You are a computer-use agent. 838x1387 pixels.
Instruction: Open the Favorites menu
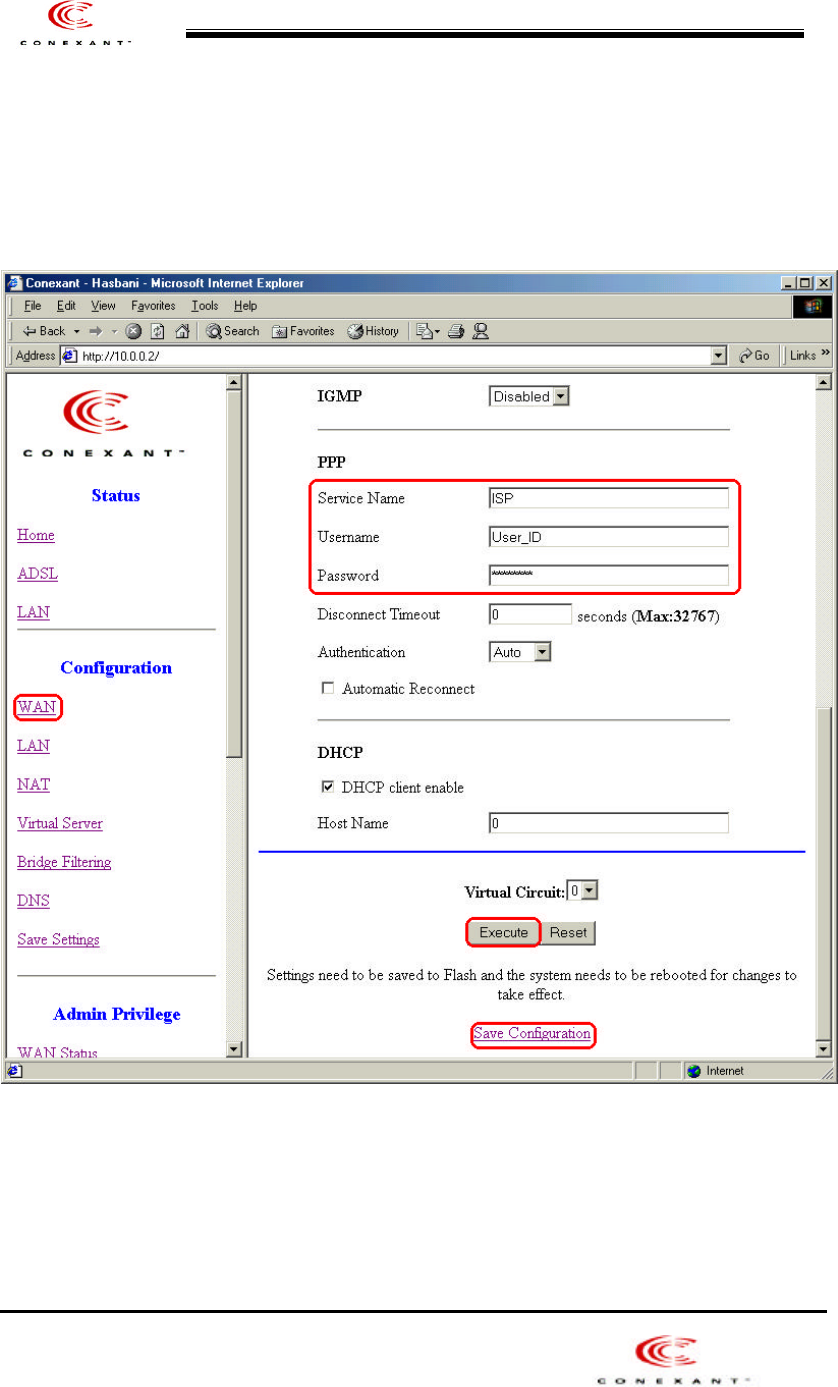[x=154, y=305]
